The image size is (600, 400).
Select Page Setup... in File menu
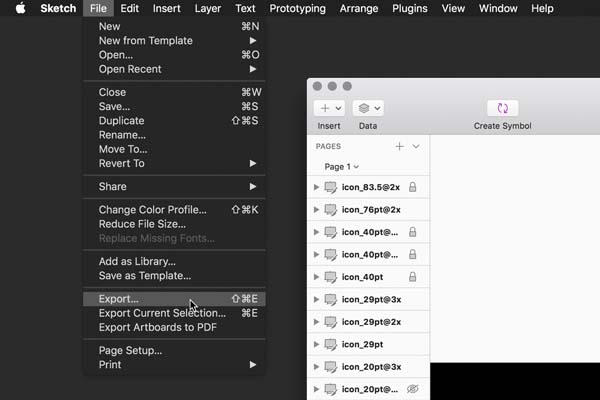pyautogui.click(x=174, y=350)
